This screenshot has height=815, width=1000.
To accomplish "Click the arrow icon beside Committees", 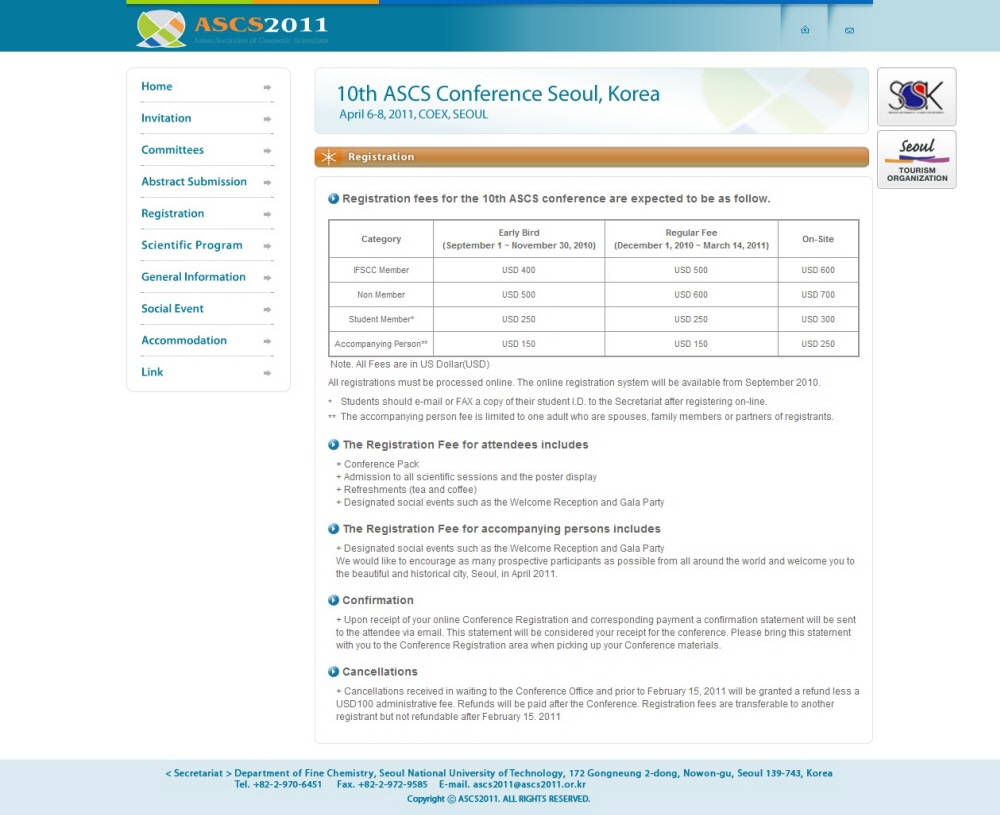I will [267, 151].
